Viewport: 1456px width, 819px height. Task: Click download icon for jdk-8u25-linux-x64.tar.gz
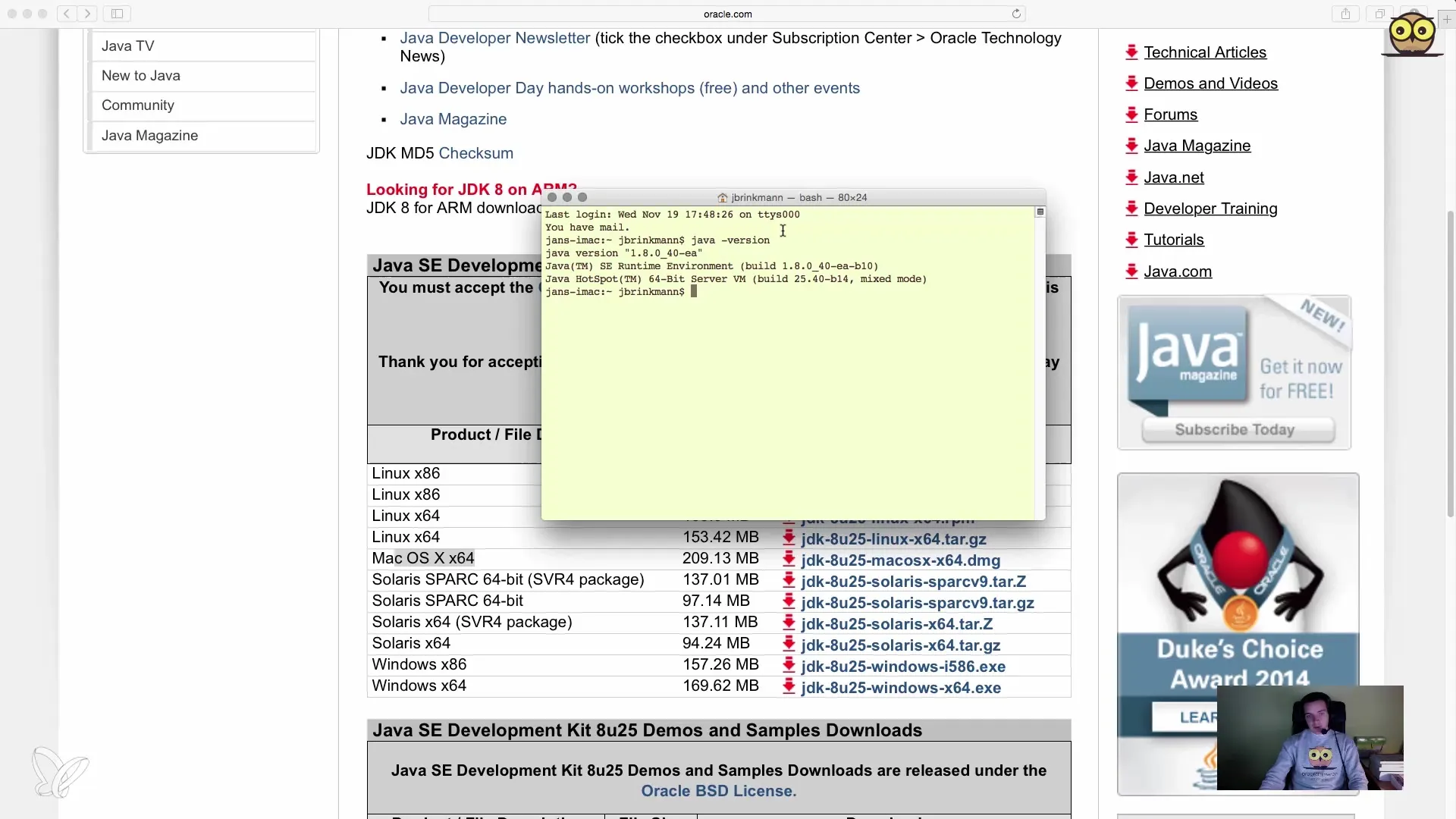pos(789,538)
